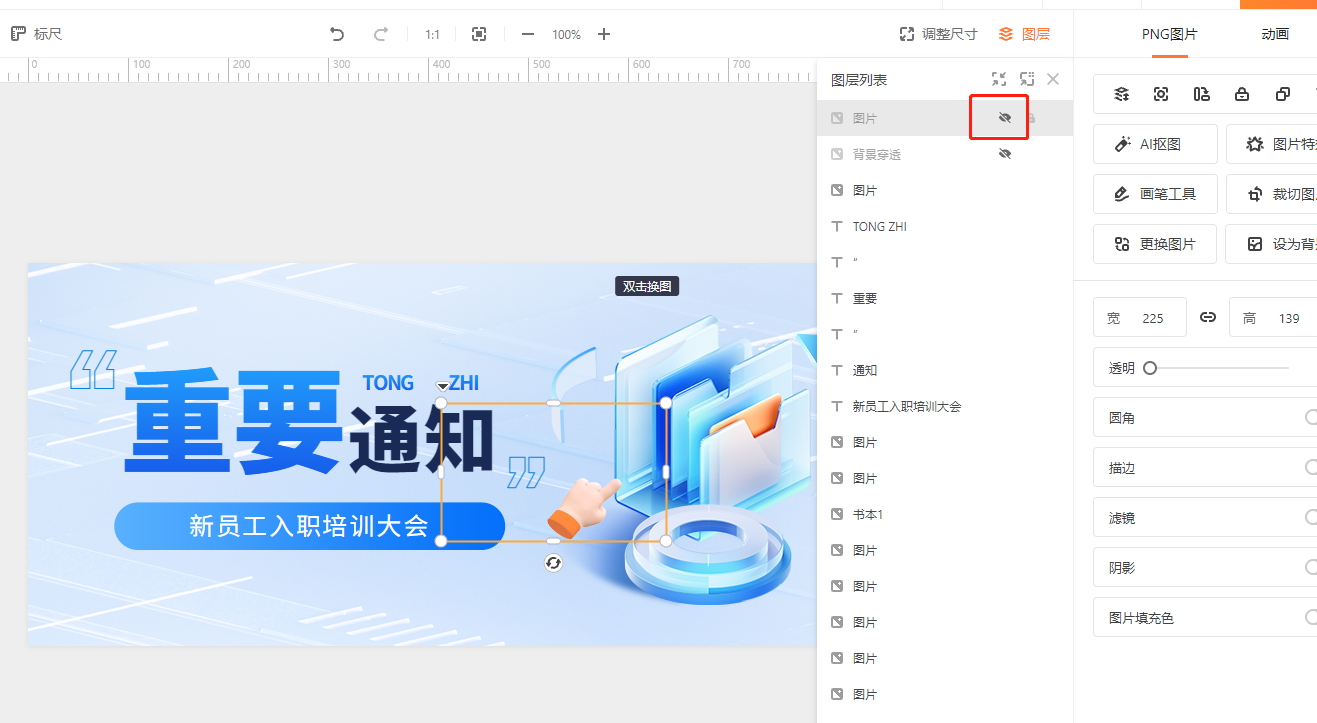Click the 设为背景 set-as-background button
Viewport: 1317px width, 723px height.
click(1272, 244)
